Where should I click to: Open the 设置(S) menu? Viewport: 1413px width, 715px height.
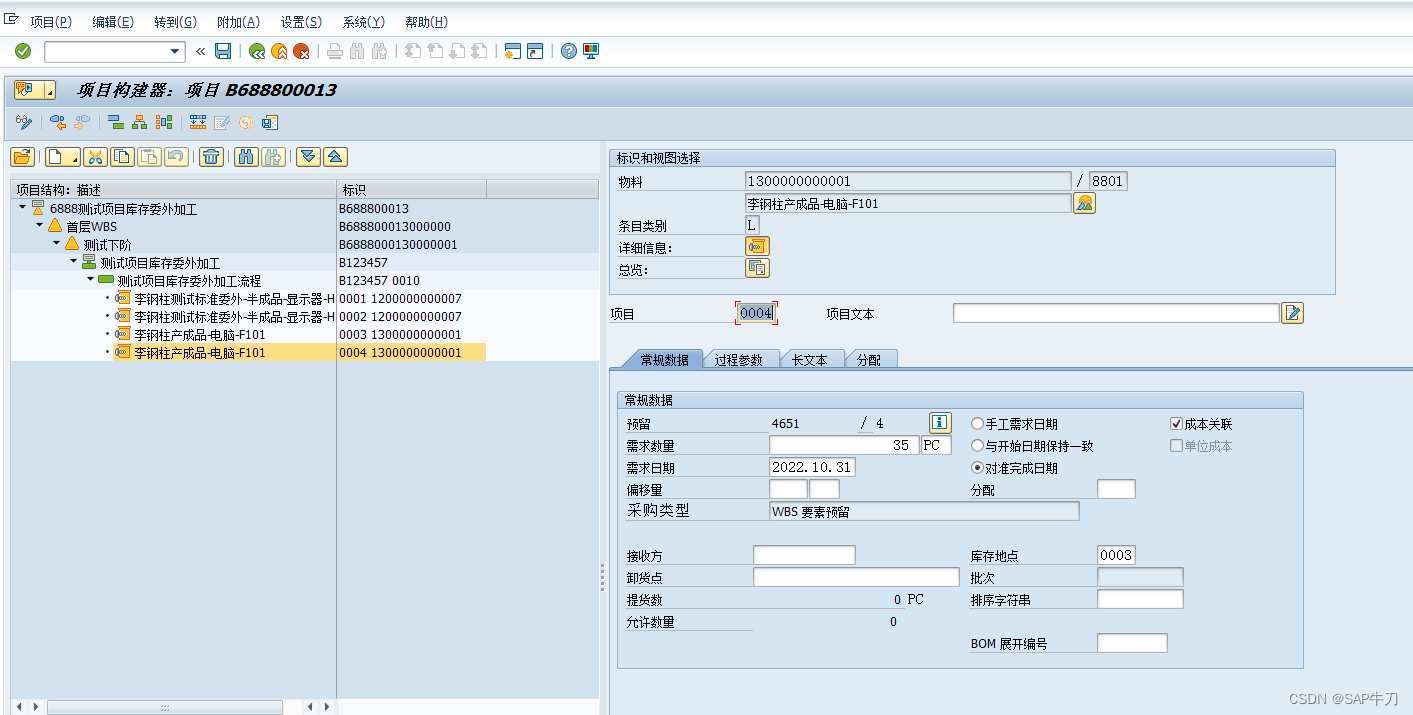(x=301, y=22)
